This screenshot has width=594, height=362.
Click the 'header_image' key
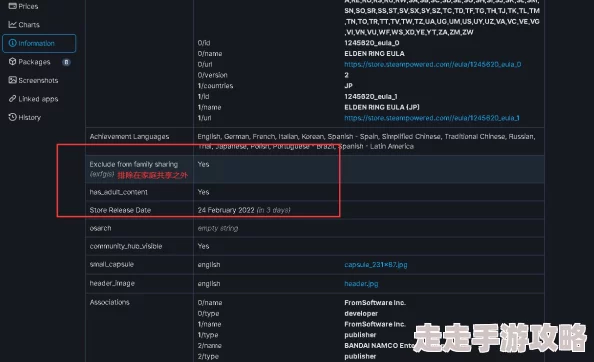click(x=112, y=283)
